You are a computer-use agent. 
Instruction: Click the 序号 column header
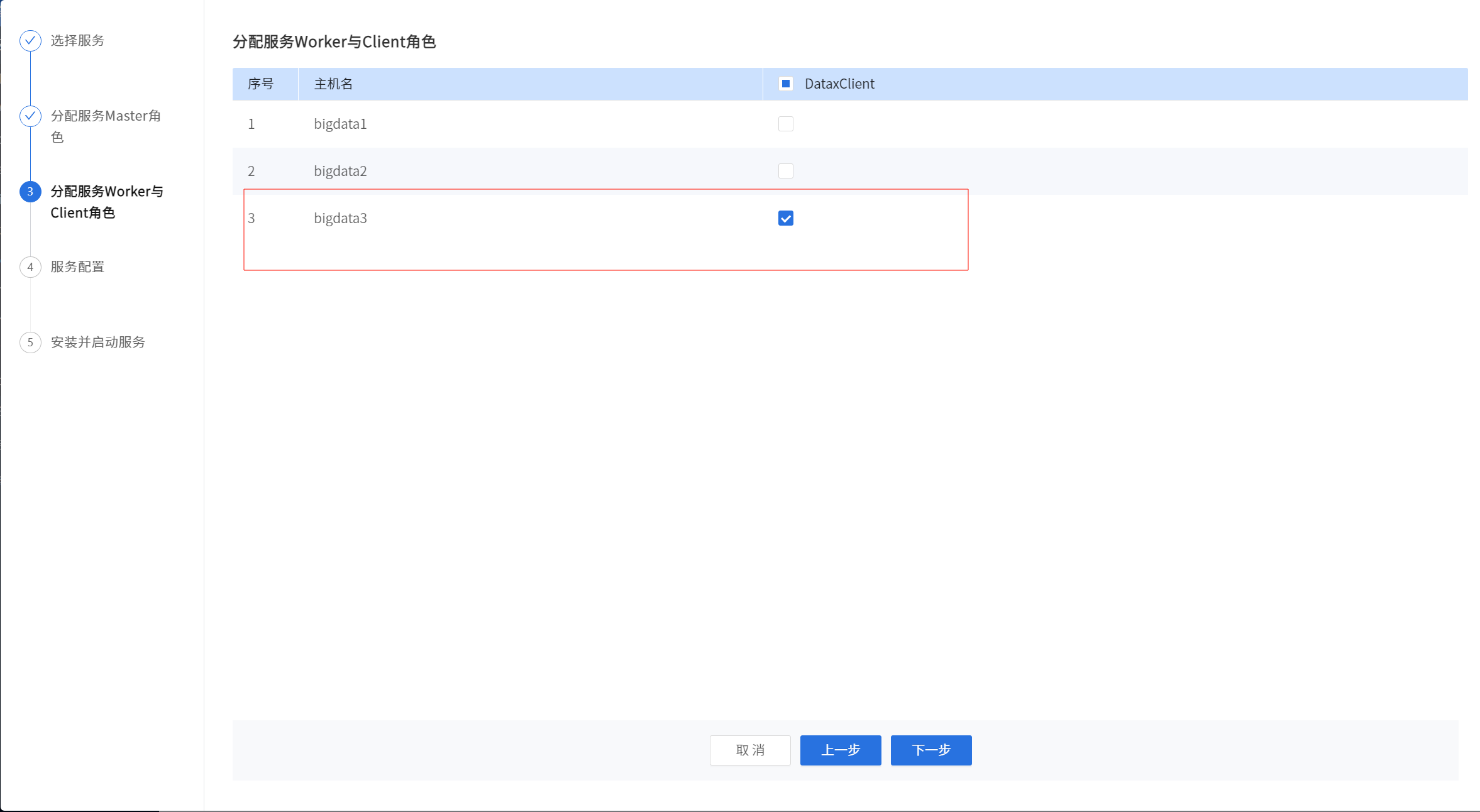pos(260,84)
